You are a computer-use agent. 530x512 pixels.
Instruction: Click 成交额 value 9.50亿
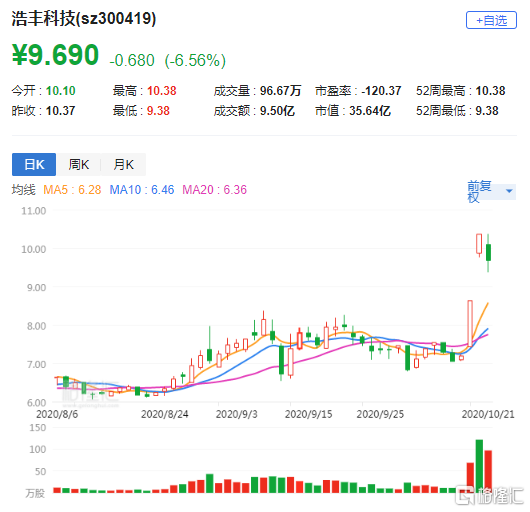point(277,111)
